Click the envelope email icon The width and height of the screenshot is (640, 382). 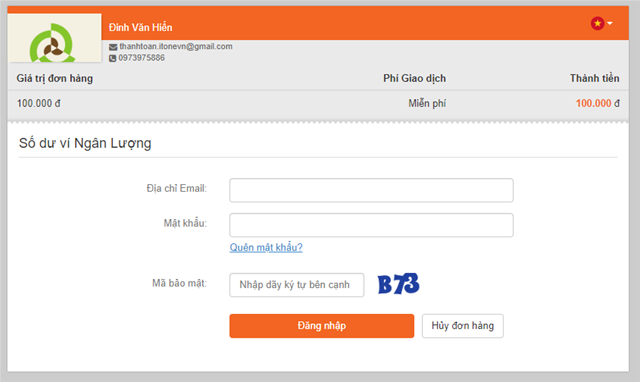(x=113, y=47)
